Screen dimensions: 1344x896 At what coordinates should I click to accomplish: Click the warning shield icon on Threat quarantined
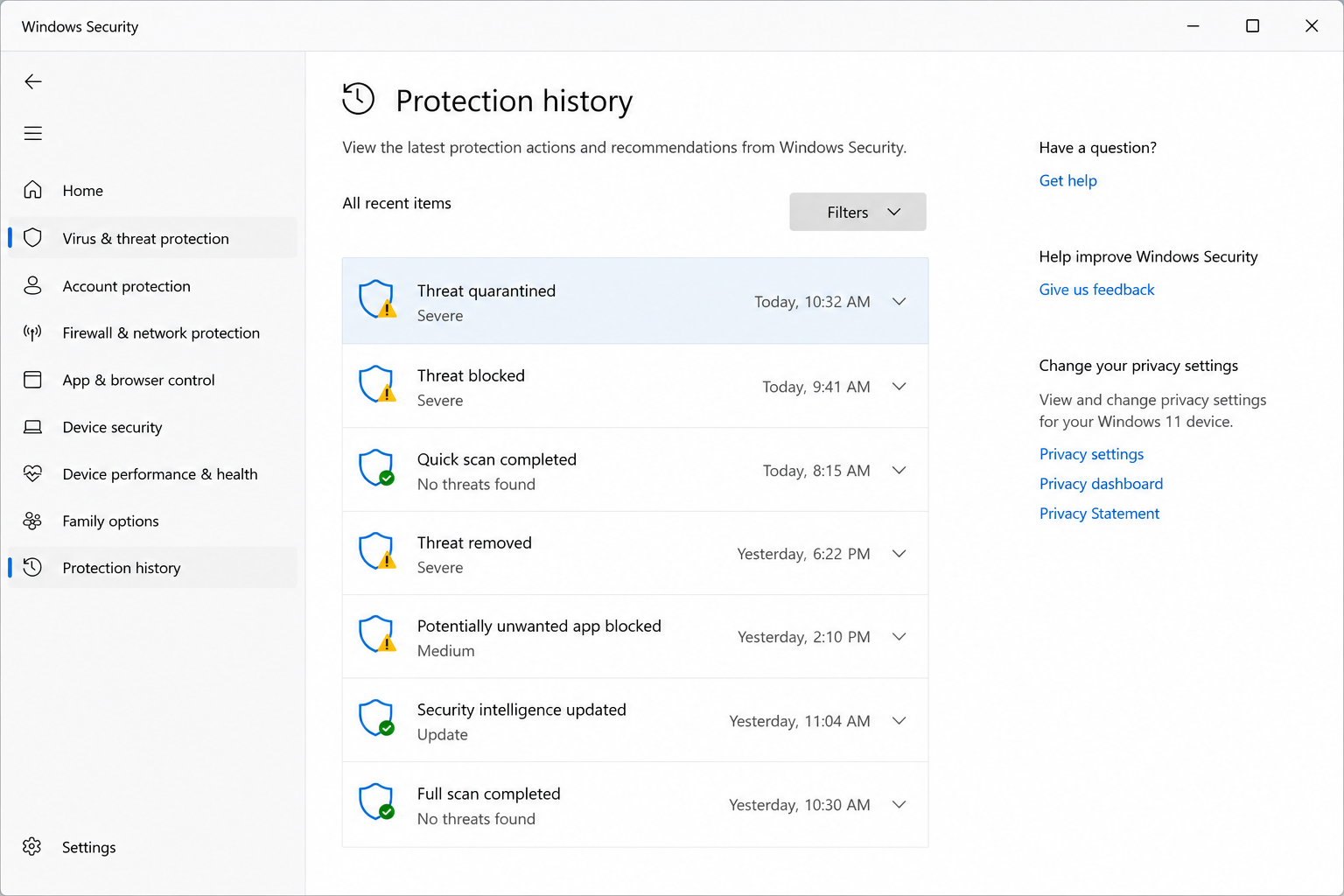point(377,299)
